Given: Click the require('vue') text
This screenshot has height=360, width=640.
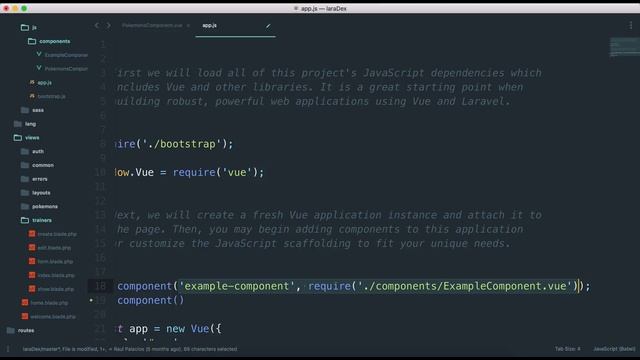Looking at the screenshot, I should pyautogui.click(x=218, y=172).
